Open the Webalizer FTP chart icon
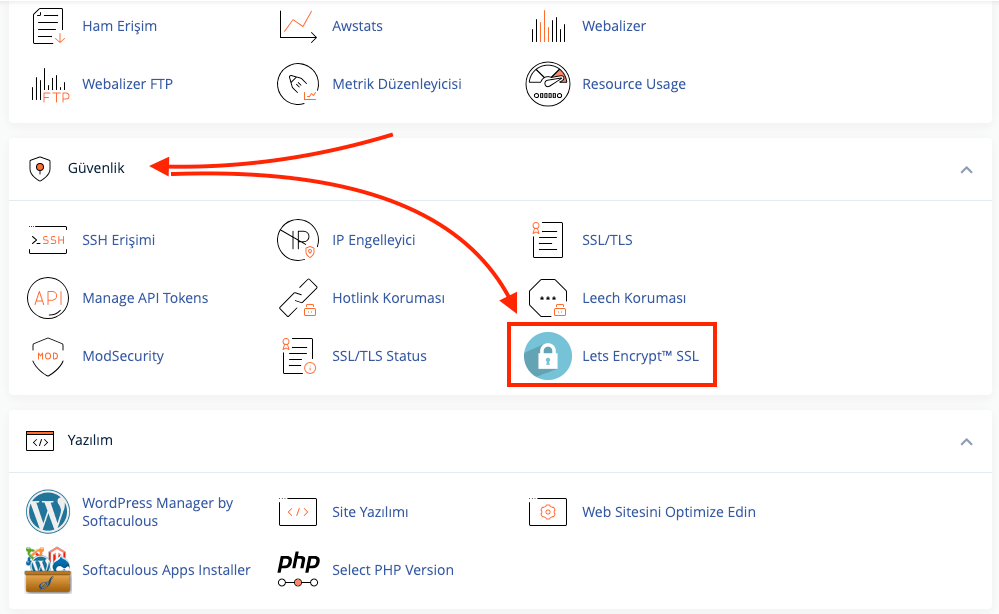This screenshot has width=999, height=614. coord(47,84)
